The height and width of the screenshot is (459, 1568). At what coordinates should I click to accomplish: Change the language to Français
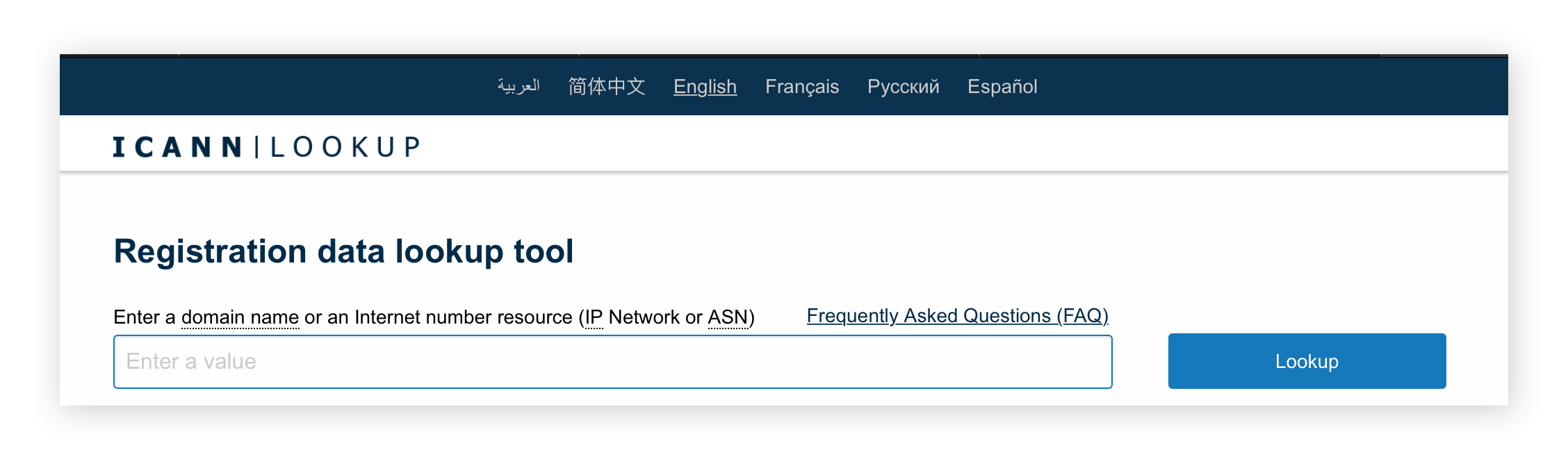(801, 86)
